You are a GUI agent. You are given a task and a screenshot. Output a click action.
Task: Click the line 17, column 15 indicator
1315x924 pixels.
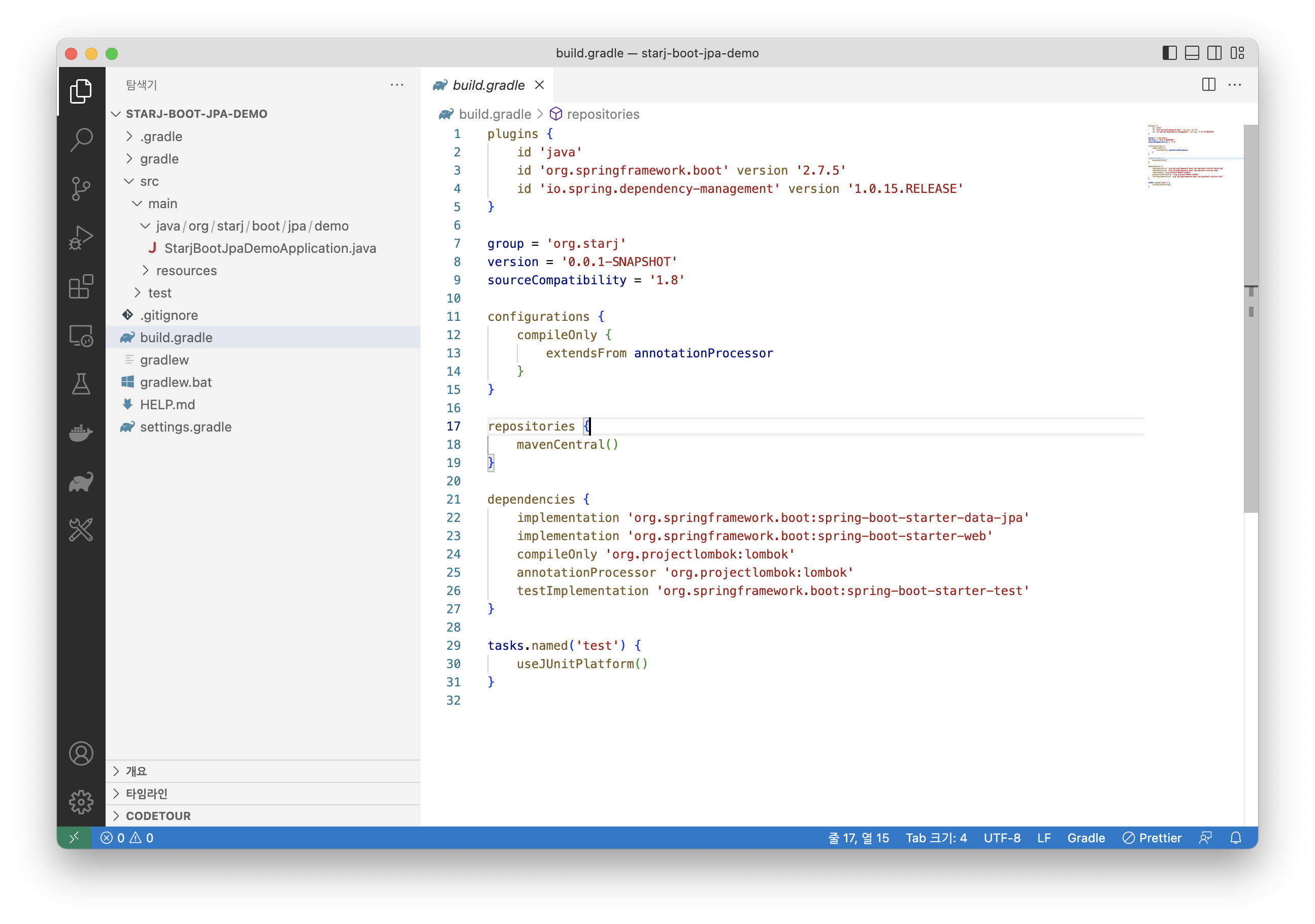[x=858, y=838]
